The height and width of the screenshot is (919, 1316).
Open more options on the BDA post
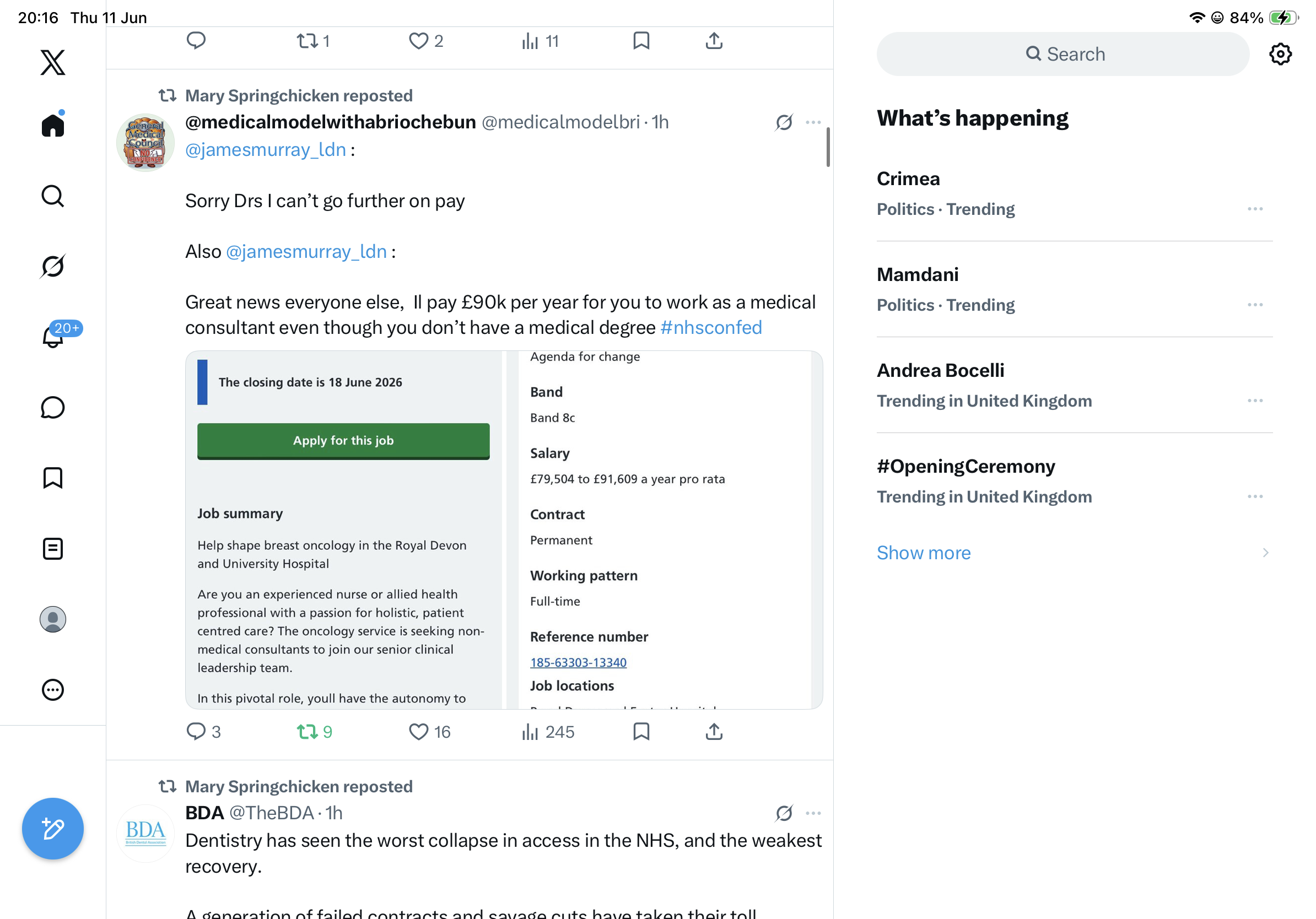(813, 813)
